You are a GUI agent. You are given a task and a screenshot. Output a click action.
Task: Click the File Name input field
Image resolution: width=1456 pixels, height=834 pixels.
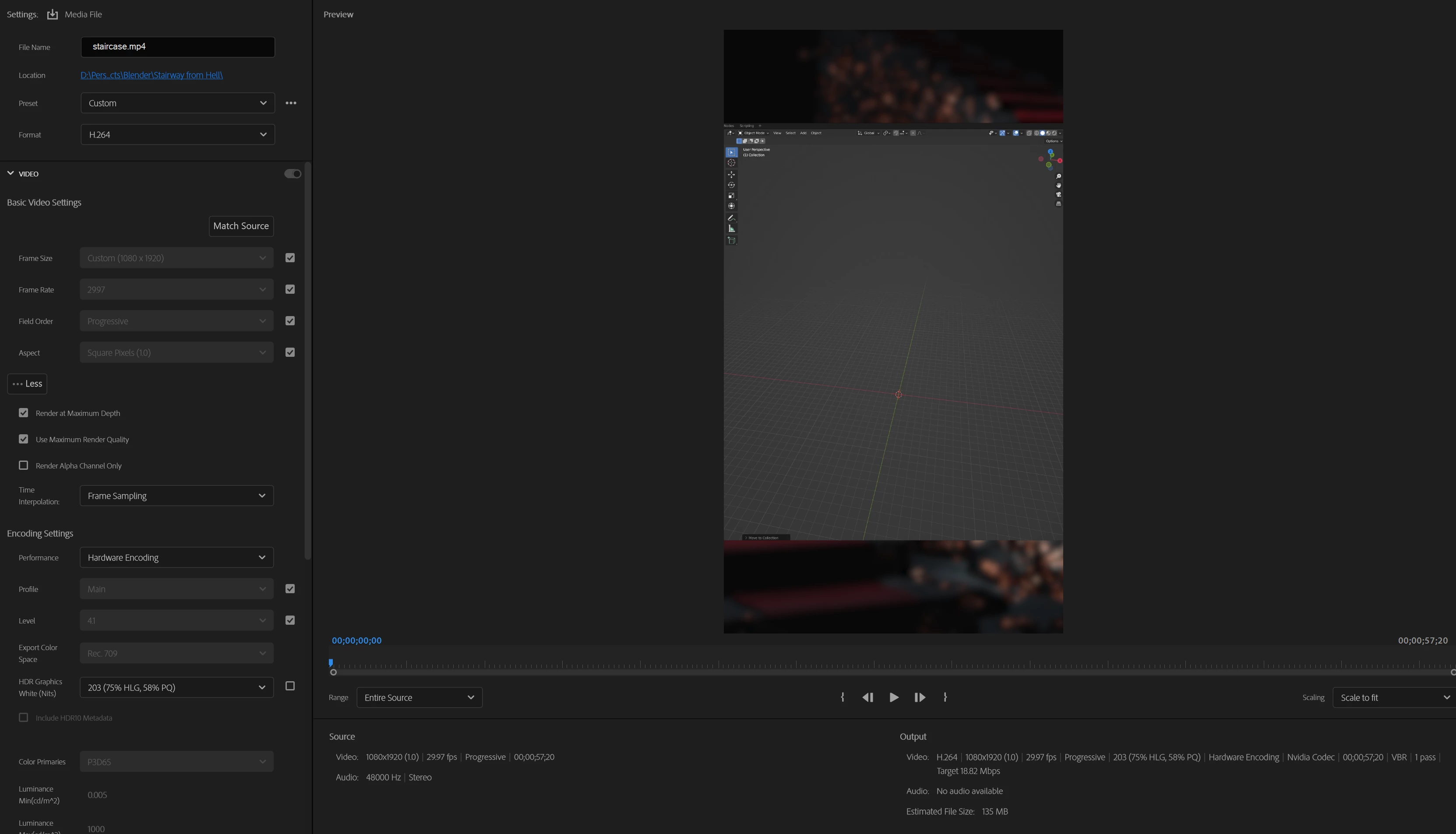(177, 47)
